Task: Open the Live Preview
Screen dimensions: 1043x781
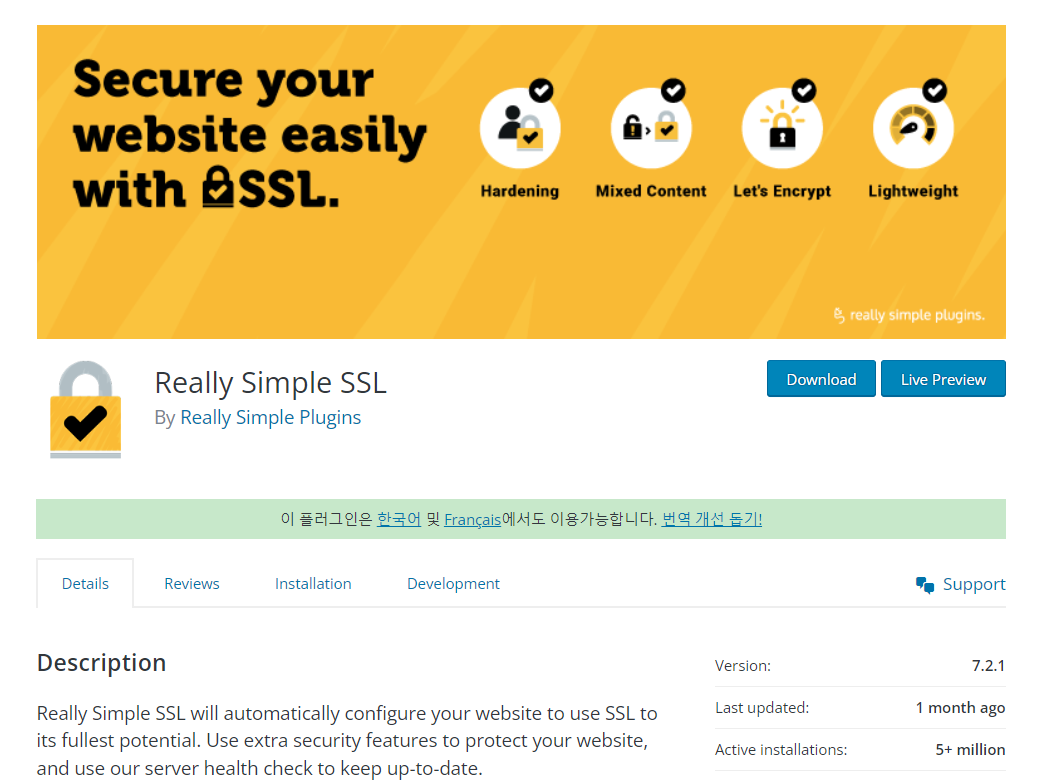Action: click(x=943, y=378)
